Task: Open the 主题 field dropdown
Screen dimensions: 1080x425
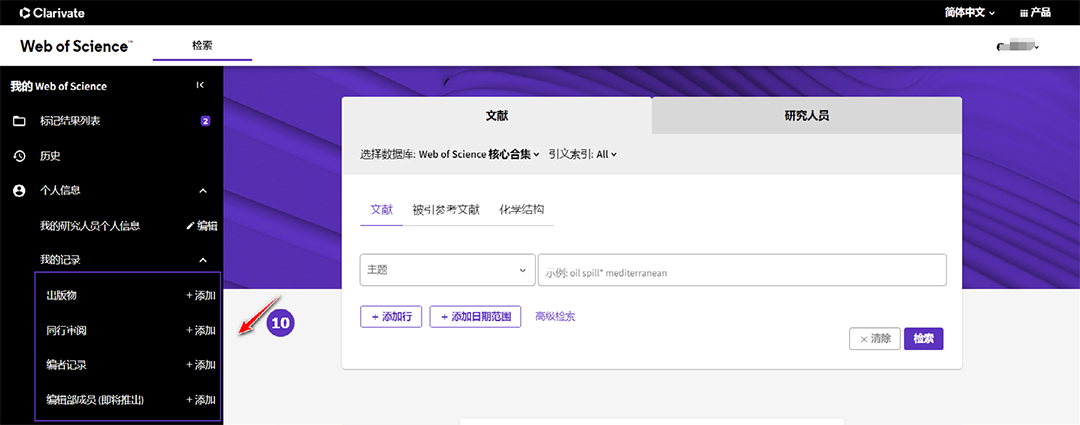Action: 448,270
